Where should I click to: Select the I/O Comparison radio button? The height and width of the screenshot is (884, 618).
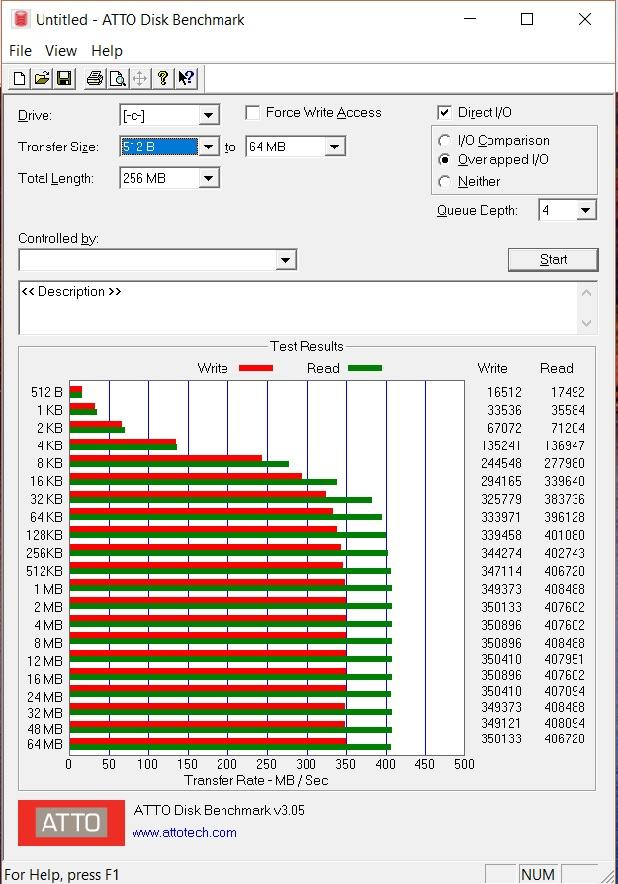click(444, 140)
